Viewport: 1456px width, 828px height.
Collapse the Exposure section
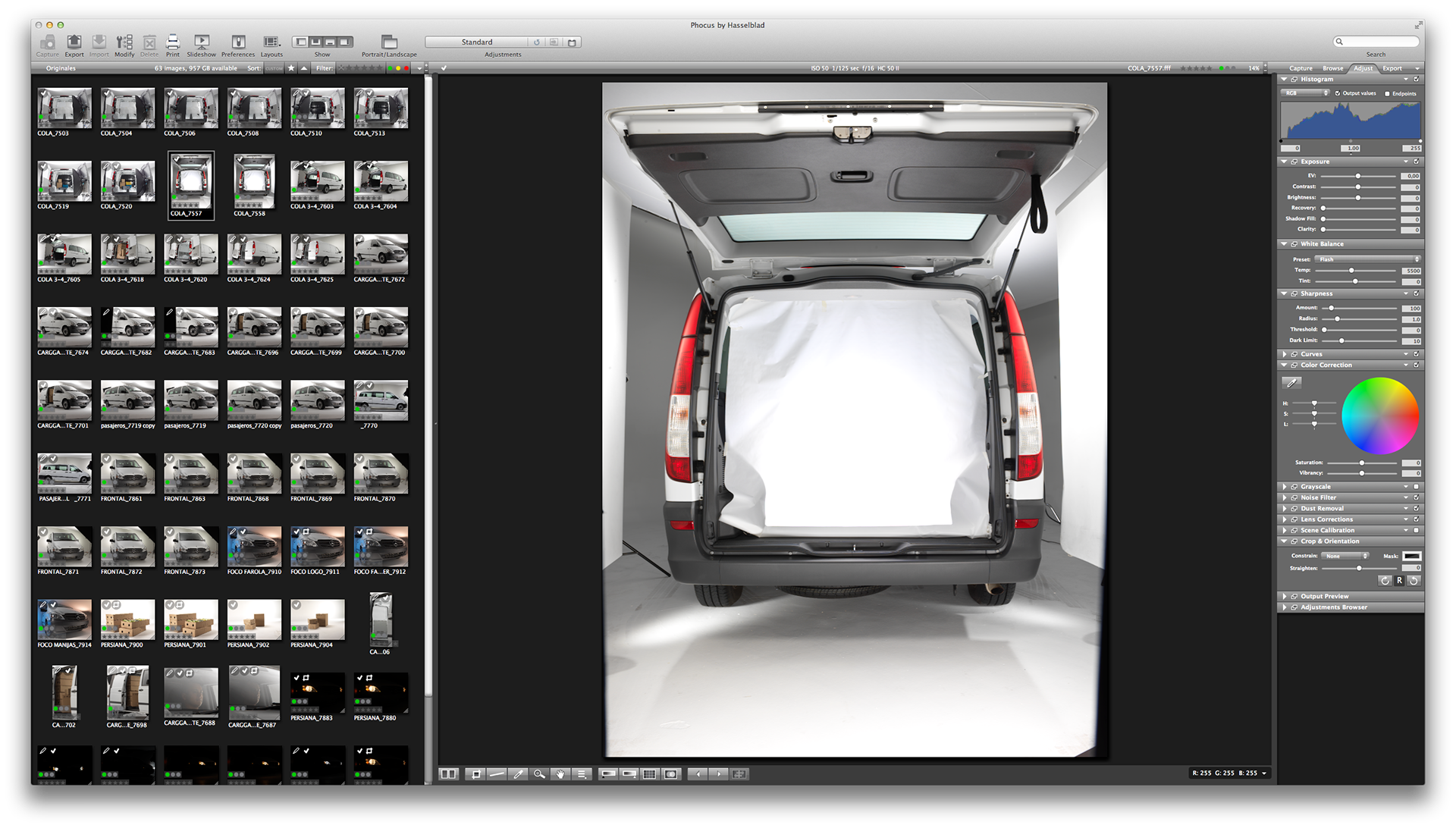1284,162
